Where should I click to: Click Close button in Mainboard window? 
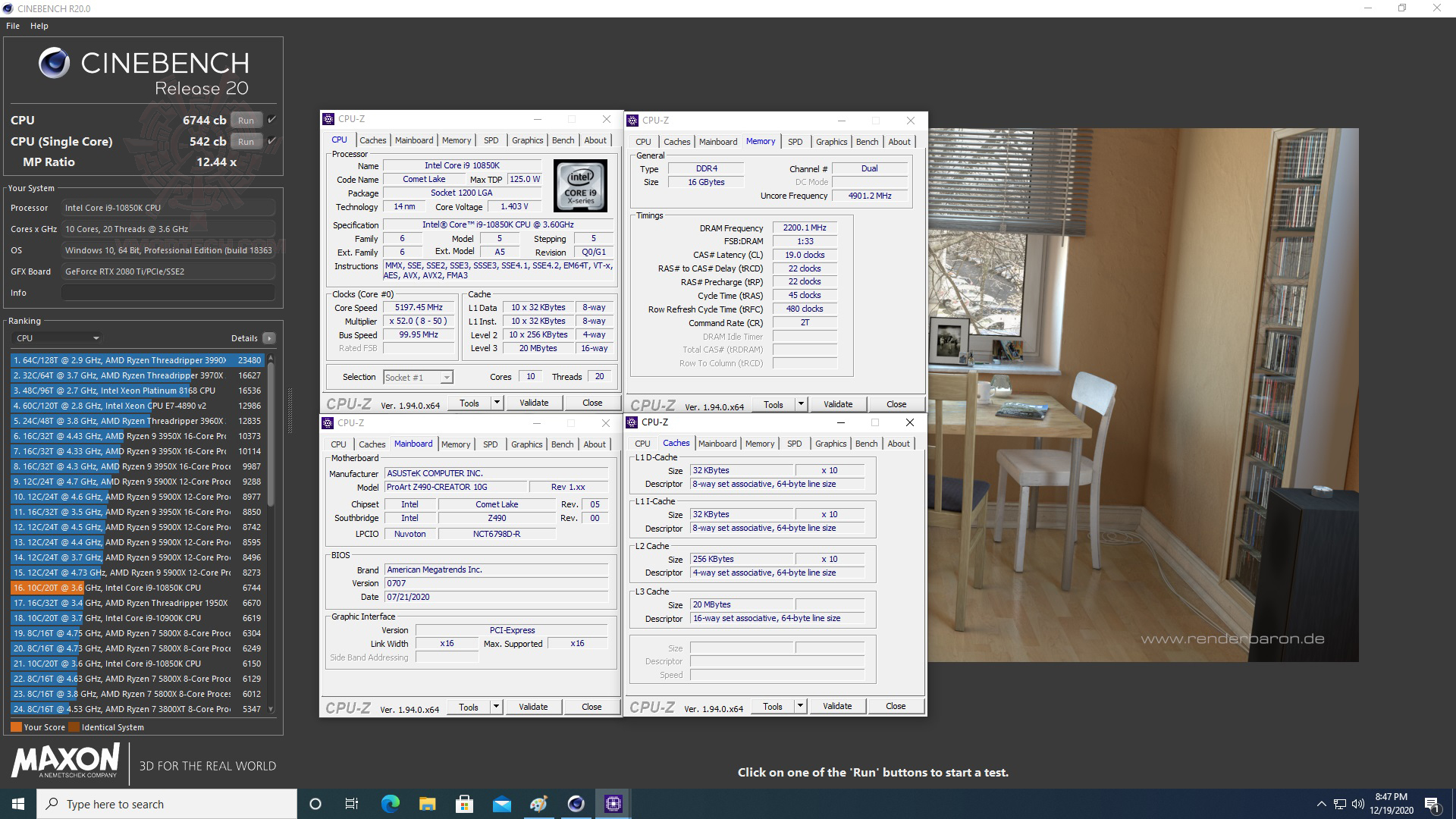tap(591, 707)
